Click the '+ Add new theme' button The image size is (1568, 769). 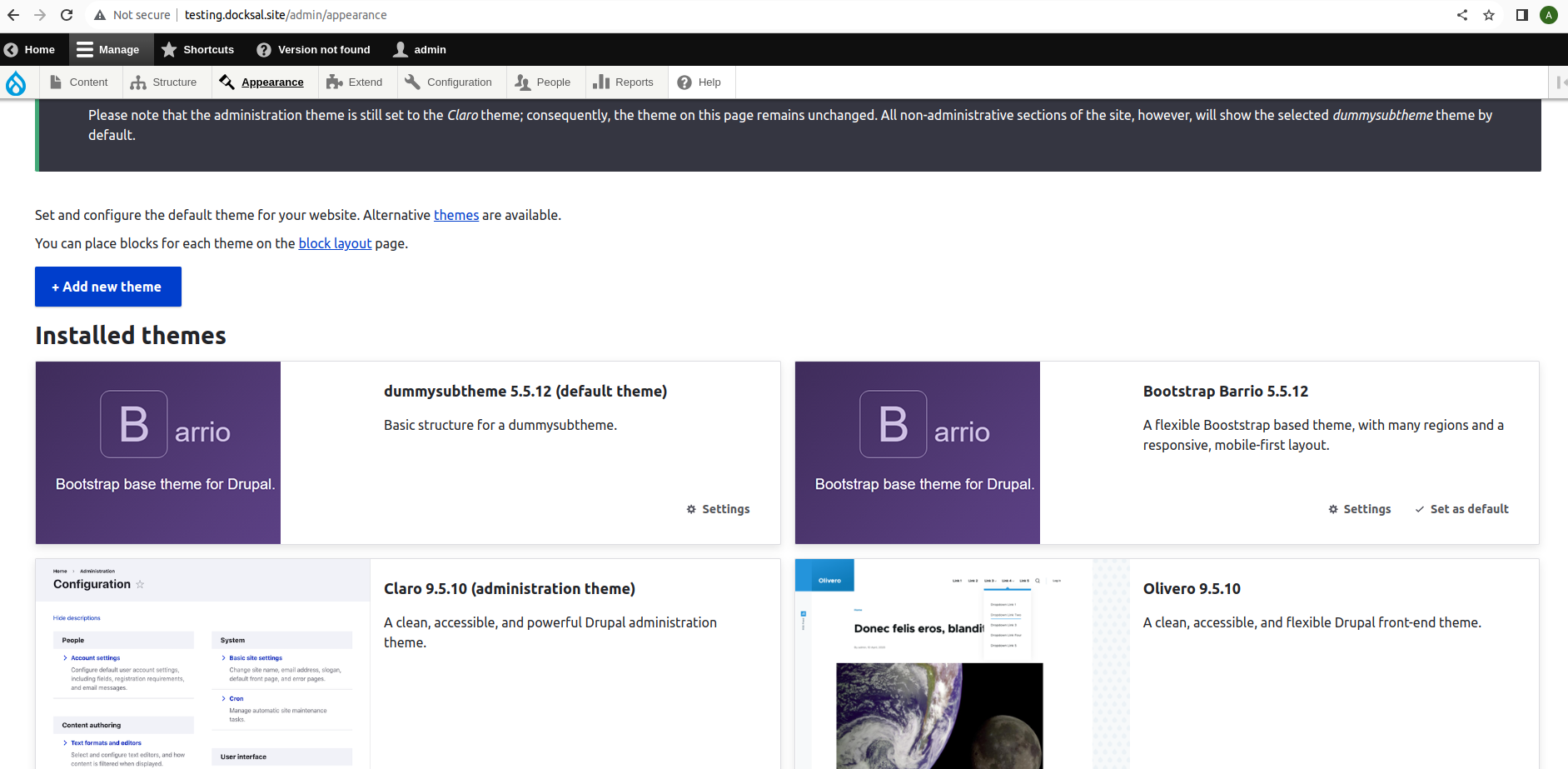tap(107, 286)
